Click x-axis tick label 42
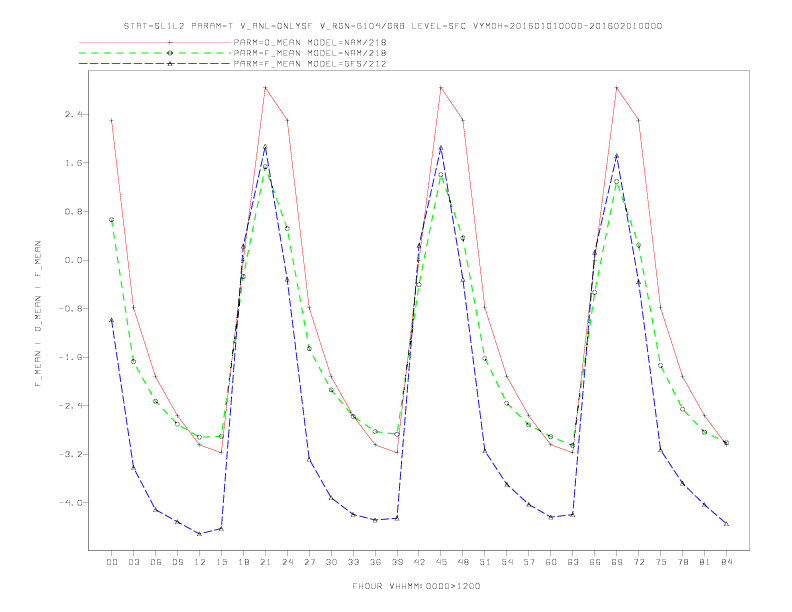The height and width of the screenshot is (612, 792). (x=419, y=562)
